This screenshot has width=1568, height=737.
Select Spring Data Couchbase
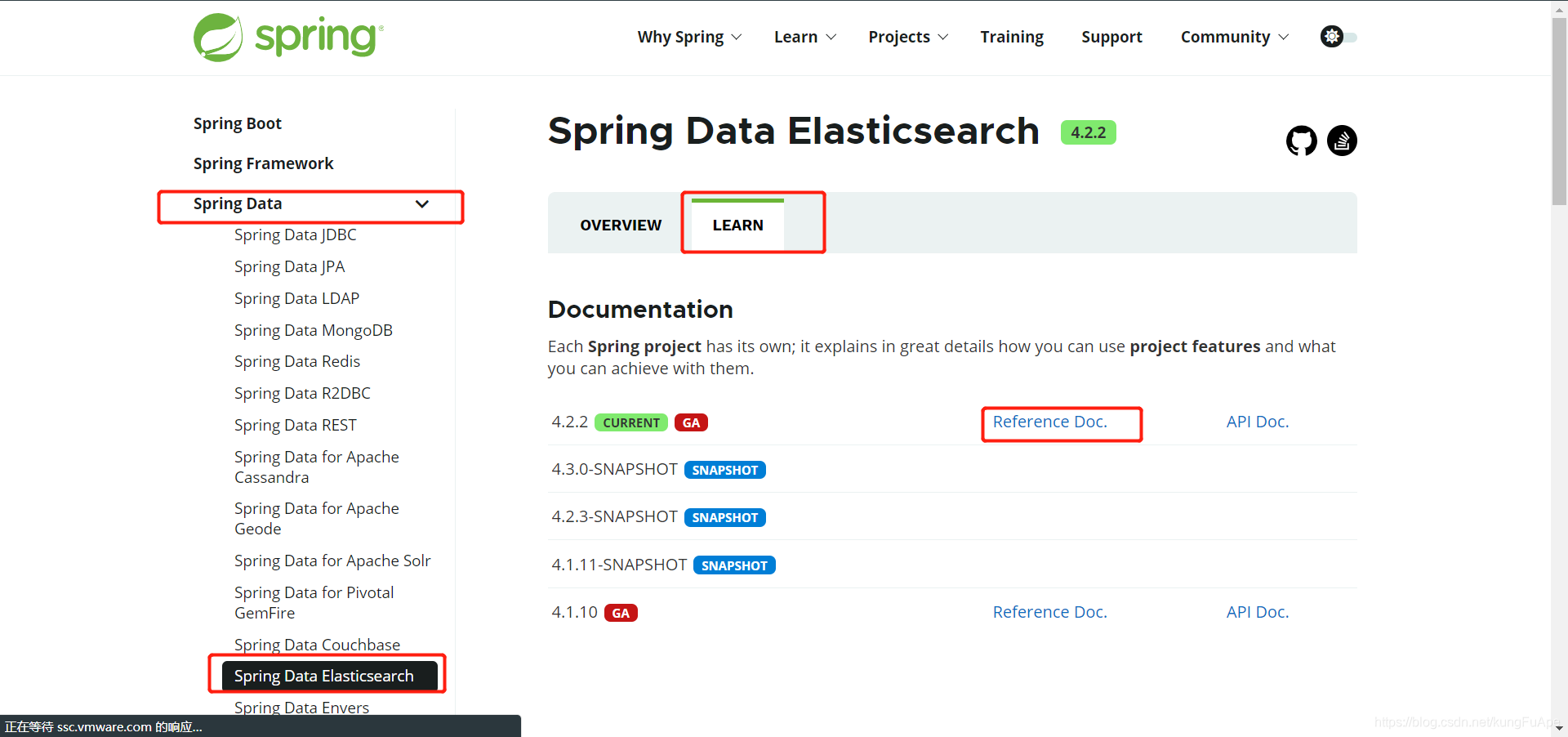coord(317,645)
